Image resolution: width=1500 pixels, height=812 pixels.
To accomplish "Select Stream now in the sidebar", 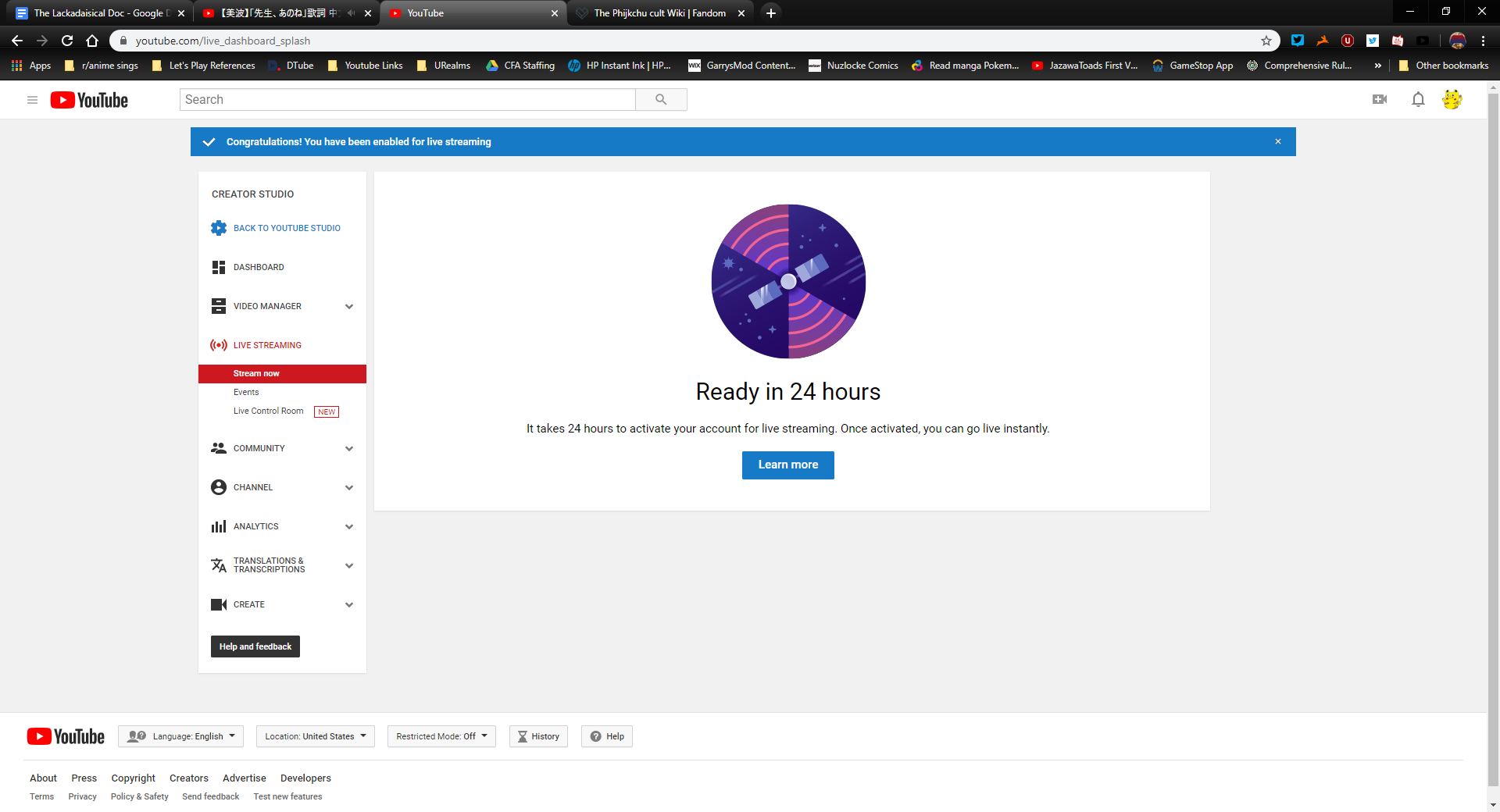I will tap(282, 374).
